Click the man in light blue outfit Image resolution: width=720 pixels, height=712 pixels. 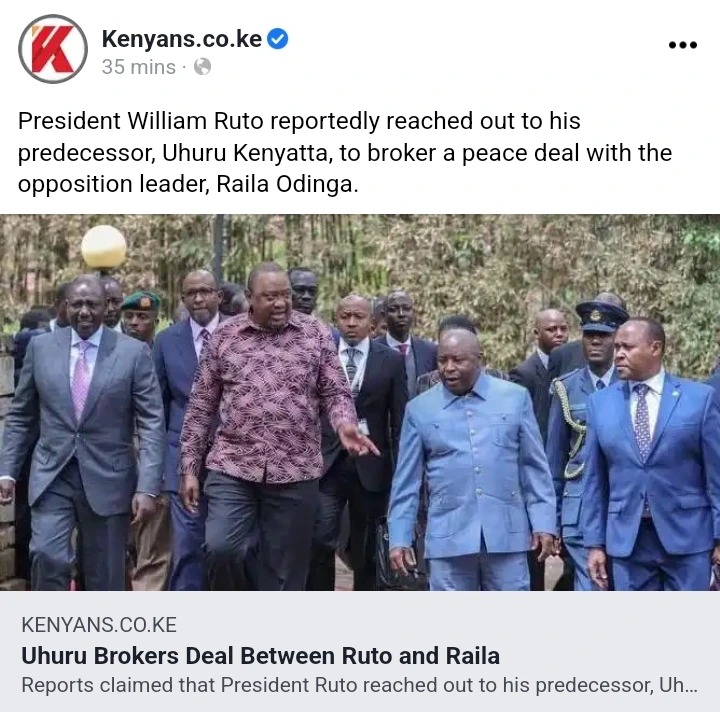point(473,459)
